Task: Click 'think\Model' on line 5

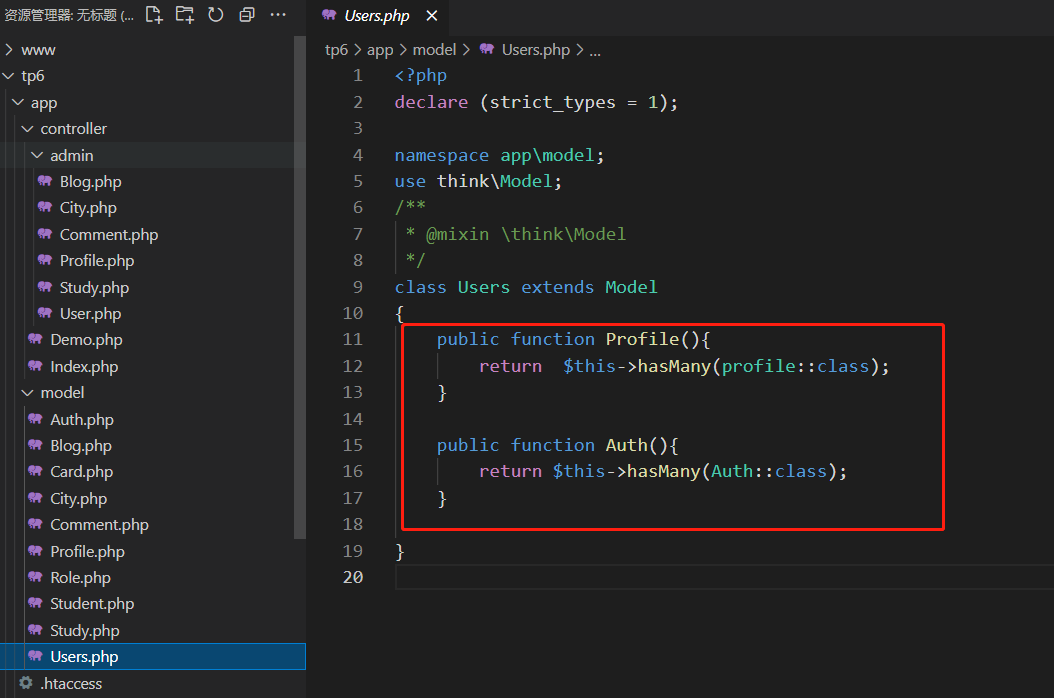Action: 495,182
